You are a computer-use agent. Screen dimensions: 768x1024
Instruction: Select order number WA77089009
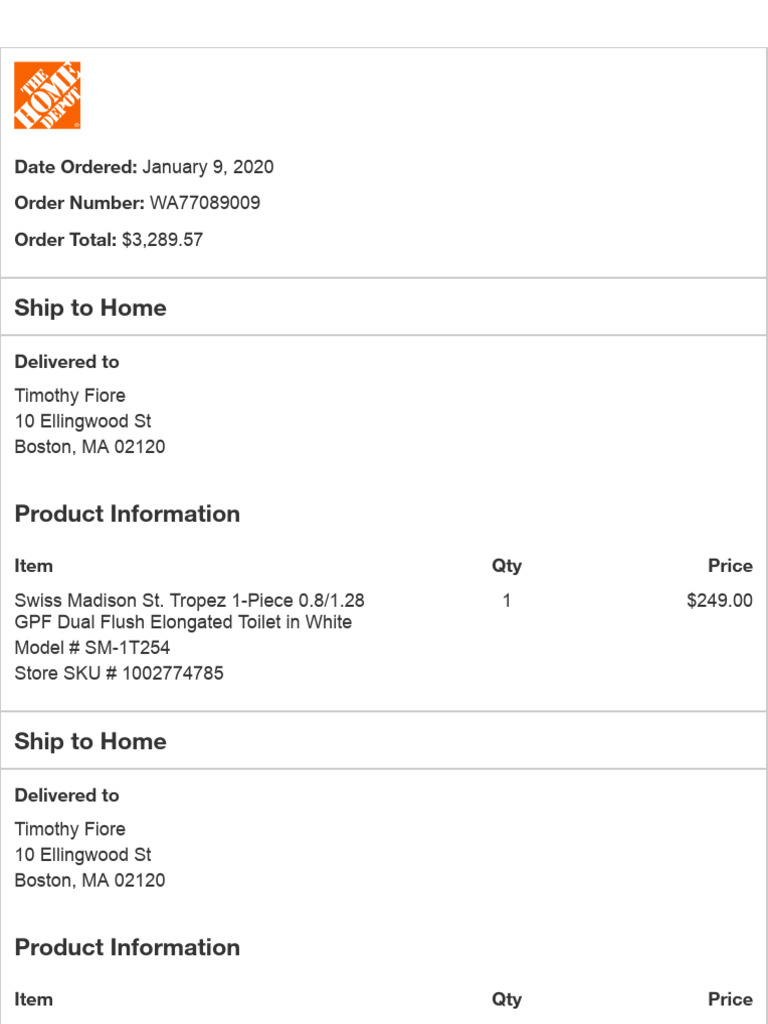point(205,203)
